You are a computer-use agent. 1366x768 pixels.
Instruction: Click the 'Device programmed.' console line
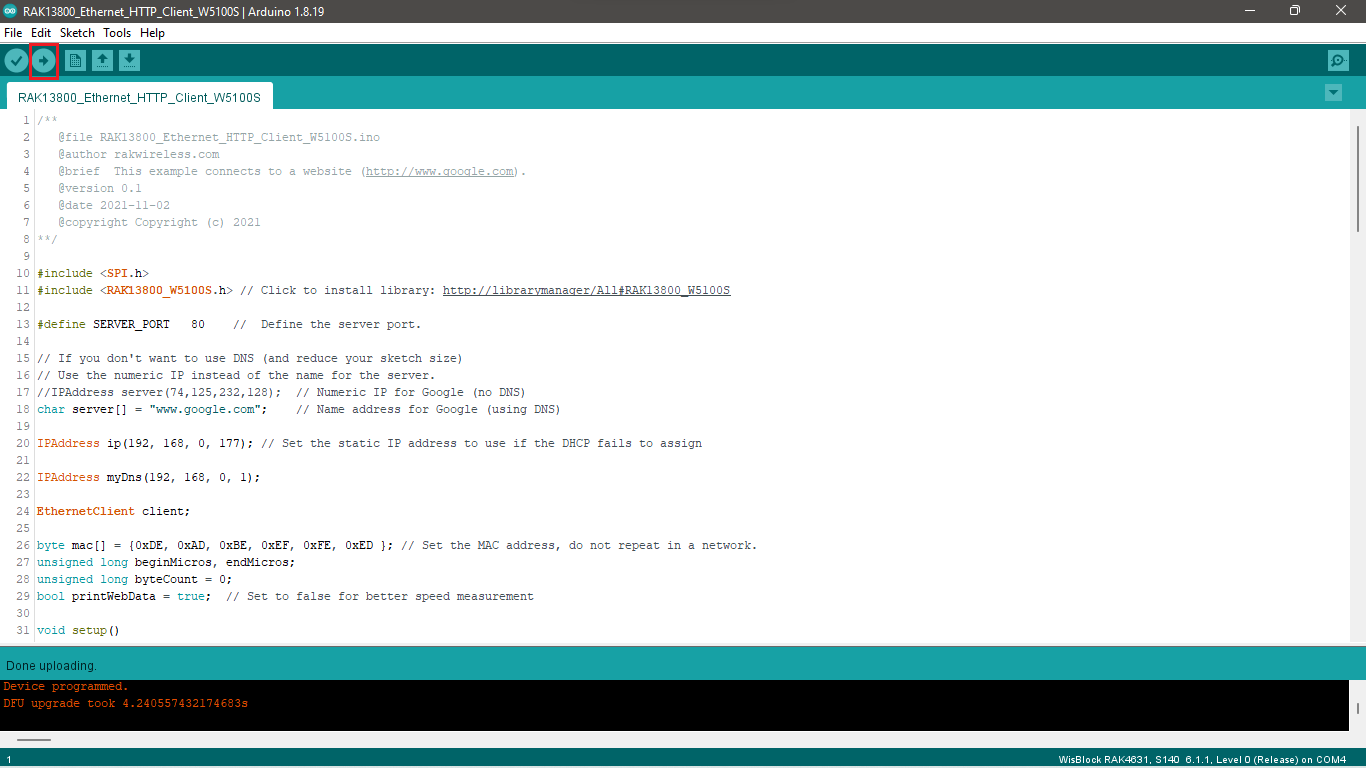click(66, 686)
